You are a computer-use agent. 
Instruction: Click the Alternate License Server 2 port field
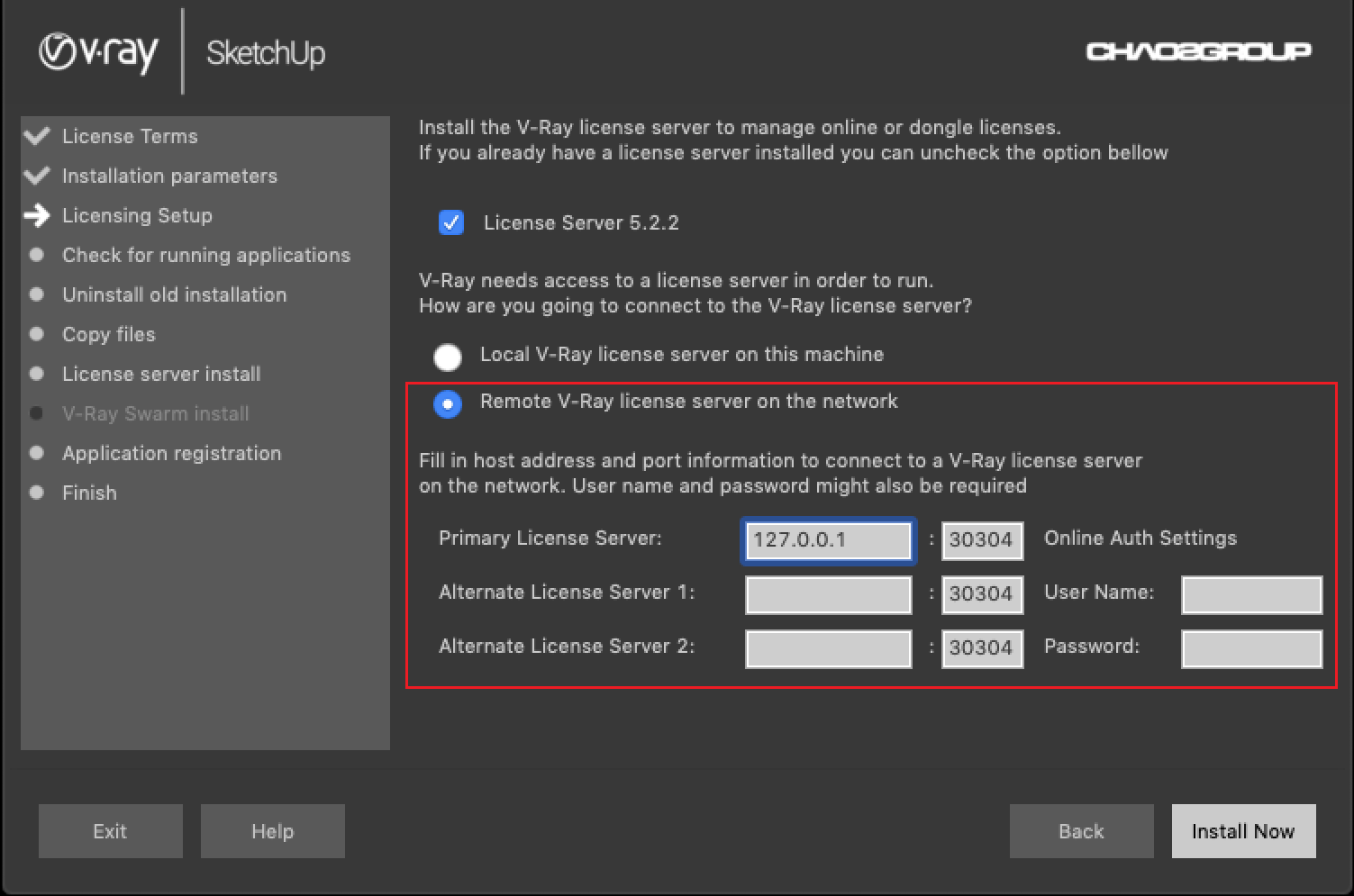click(x=982, y=649)
